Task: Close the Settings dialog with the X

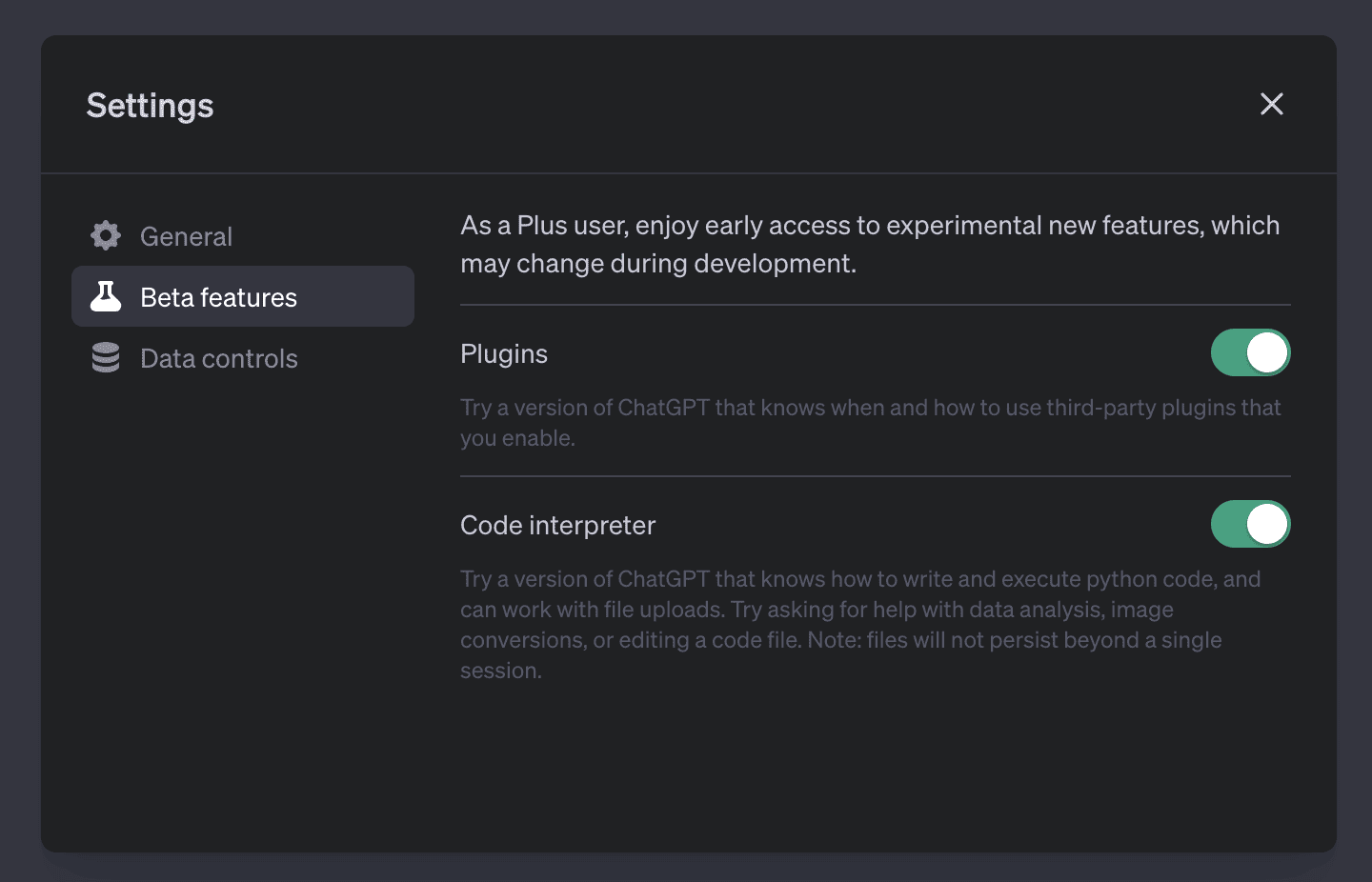Action: (x=1271, y=104)
